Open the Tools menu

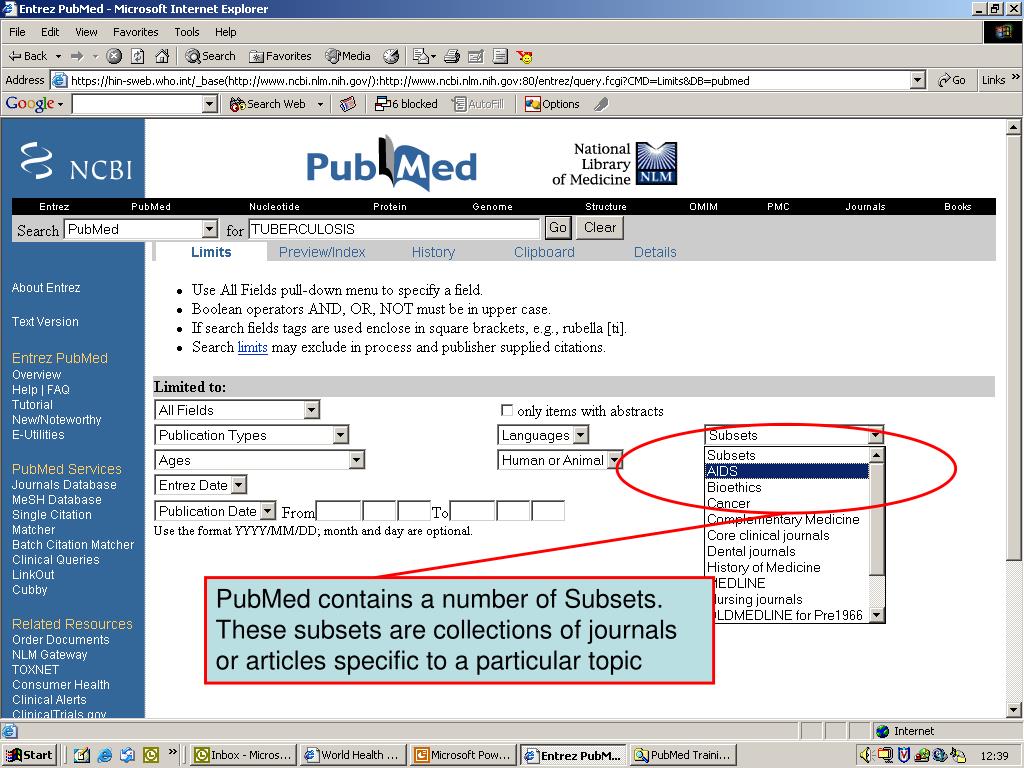click(187, 32)
